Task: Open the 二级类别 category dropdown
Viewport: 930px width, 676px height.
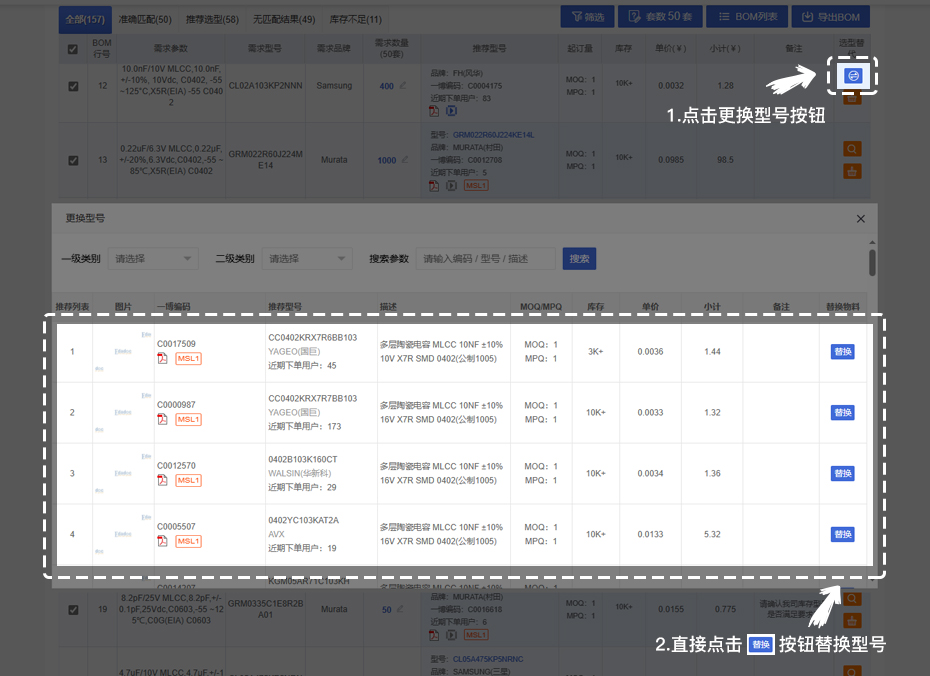Action: 307,258
